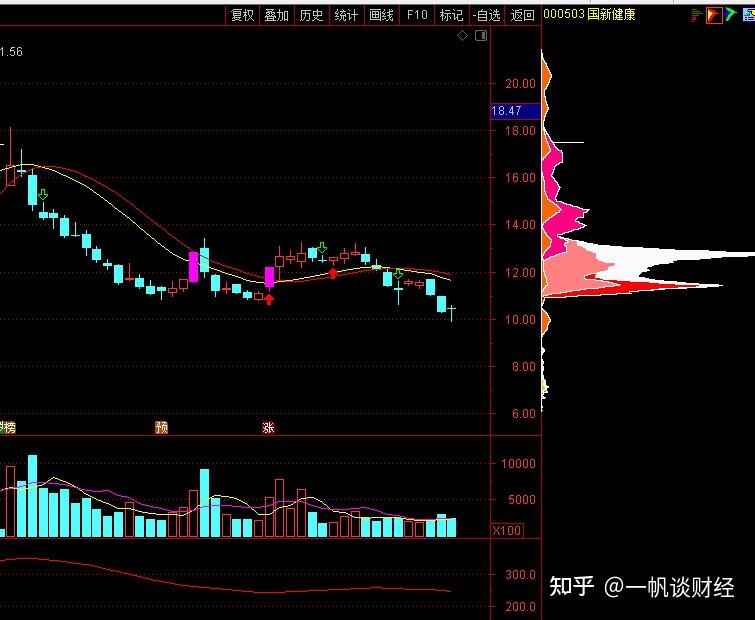The height and width of the screenshot is (620, 755).
Task: Open F10 company info
Action: [x=417, y=15]
